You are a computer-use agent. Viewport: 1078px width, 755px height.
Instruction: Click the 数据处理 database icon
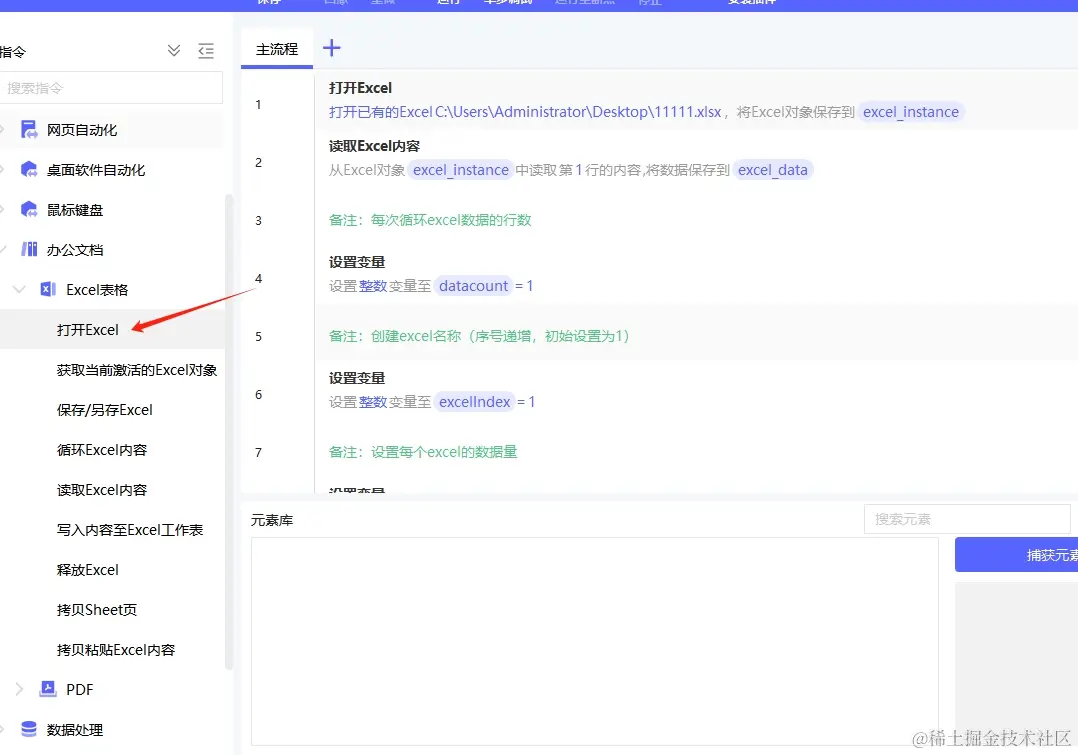[x=29, y=729]
